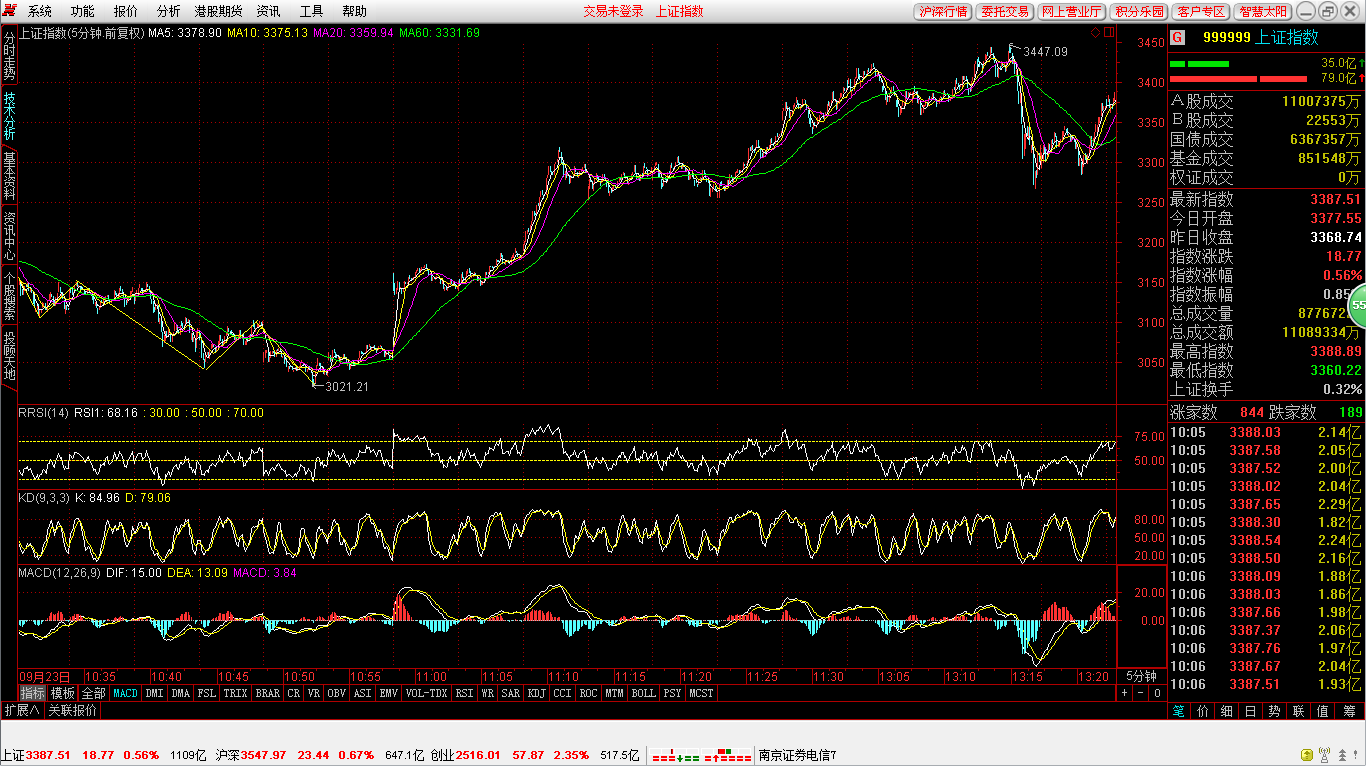Select the 价 tab in the quote panel
Image resolution: width=1366 pixels, height=766 pixels.
1202,711
